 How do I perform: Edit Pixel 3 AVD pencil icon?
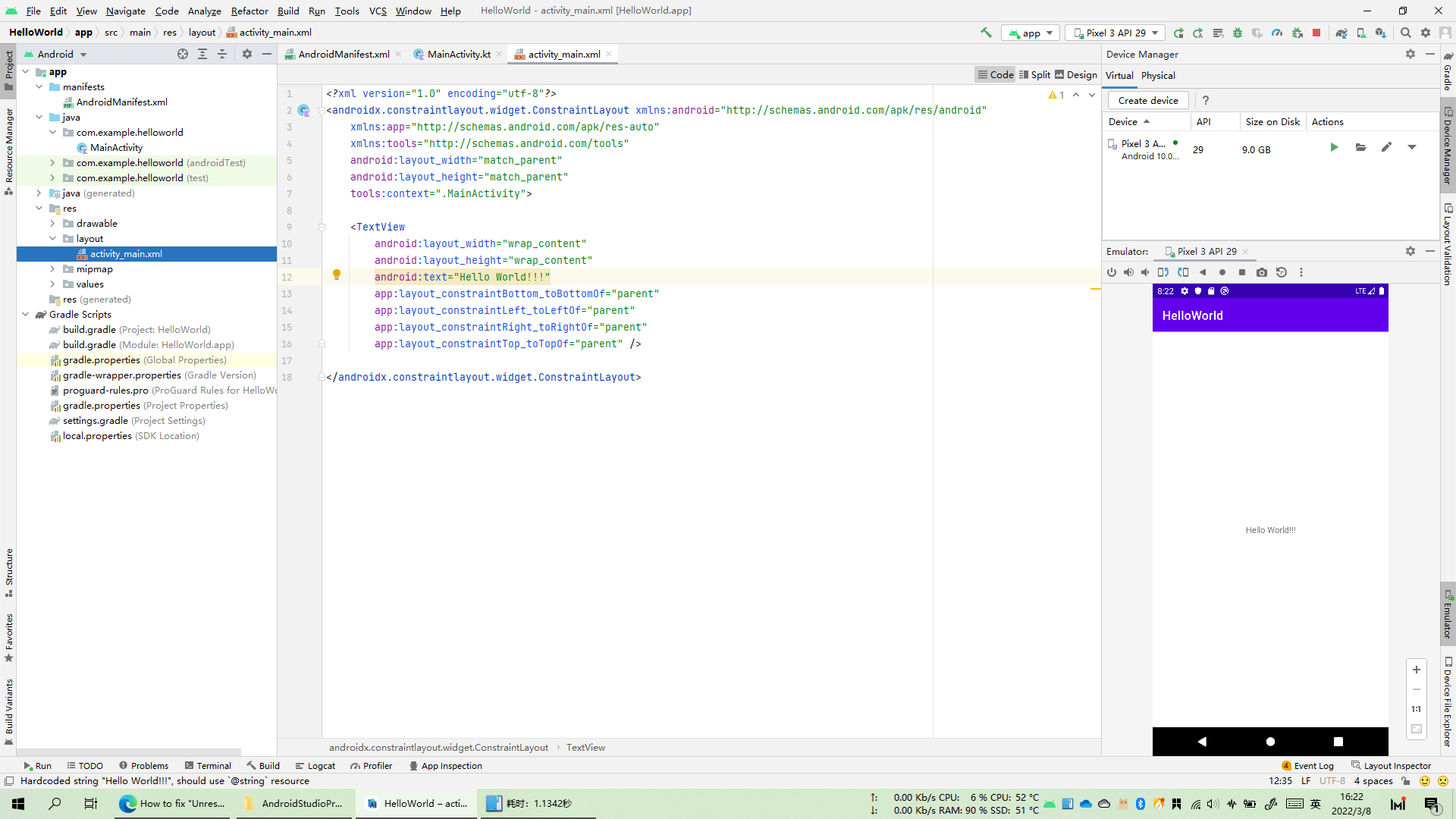(x=1386, y=147)
